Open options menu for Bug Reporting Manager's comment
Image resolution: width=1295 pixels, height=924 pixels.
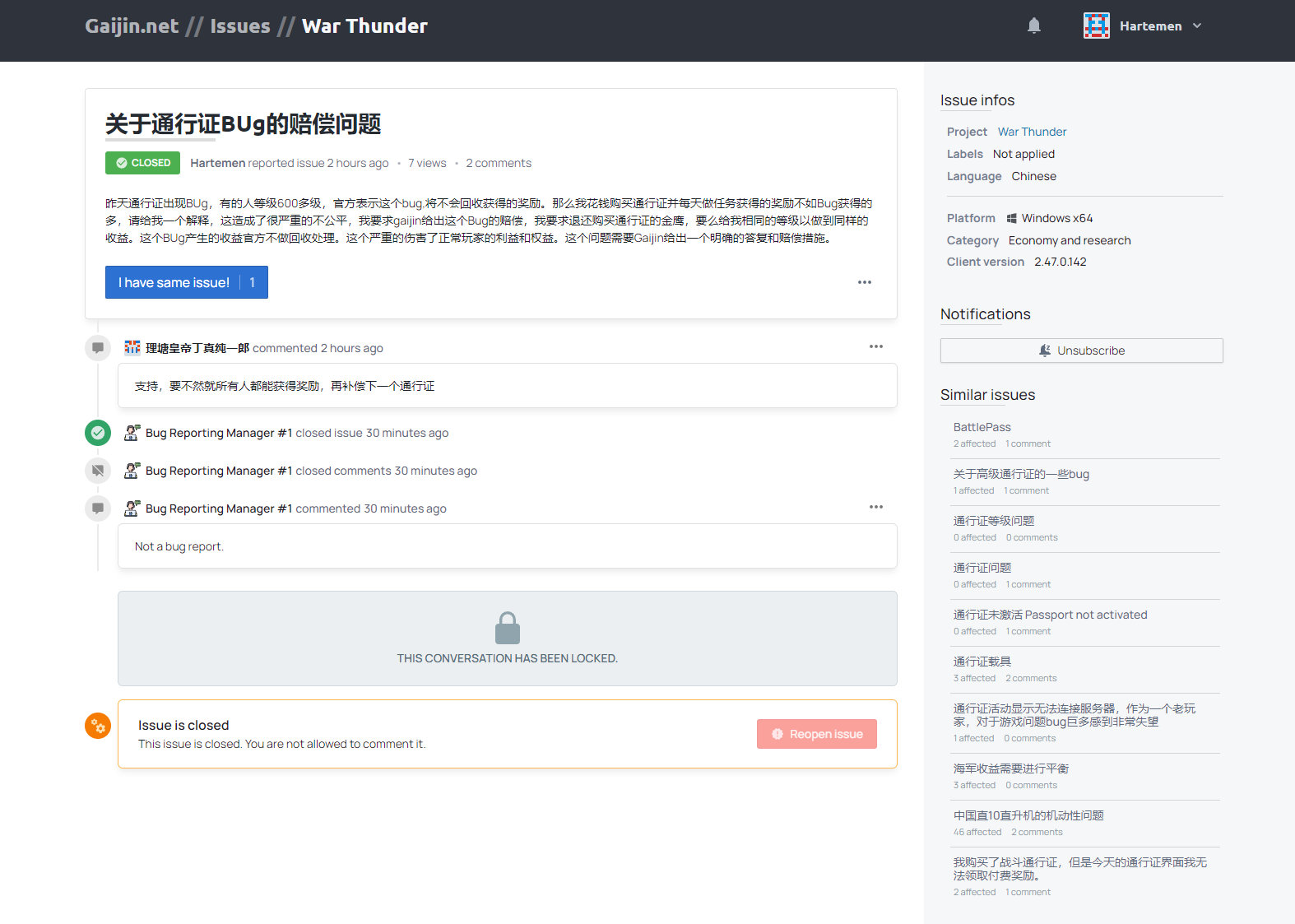click(876, 507)
